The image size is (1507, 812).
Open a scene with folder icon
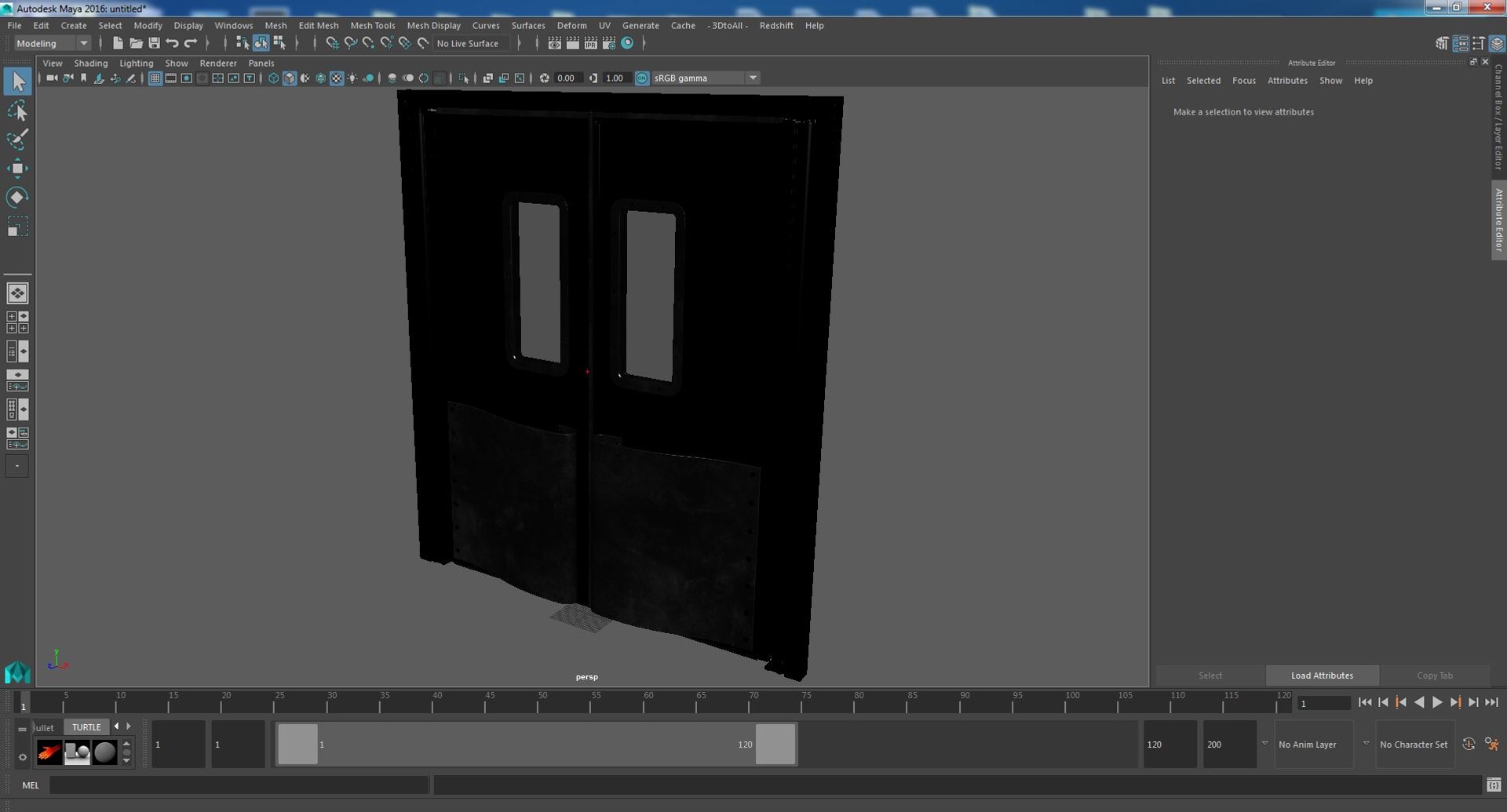(x=136, y=43)
